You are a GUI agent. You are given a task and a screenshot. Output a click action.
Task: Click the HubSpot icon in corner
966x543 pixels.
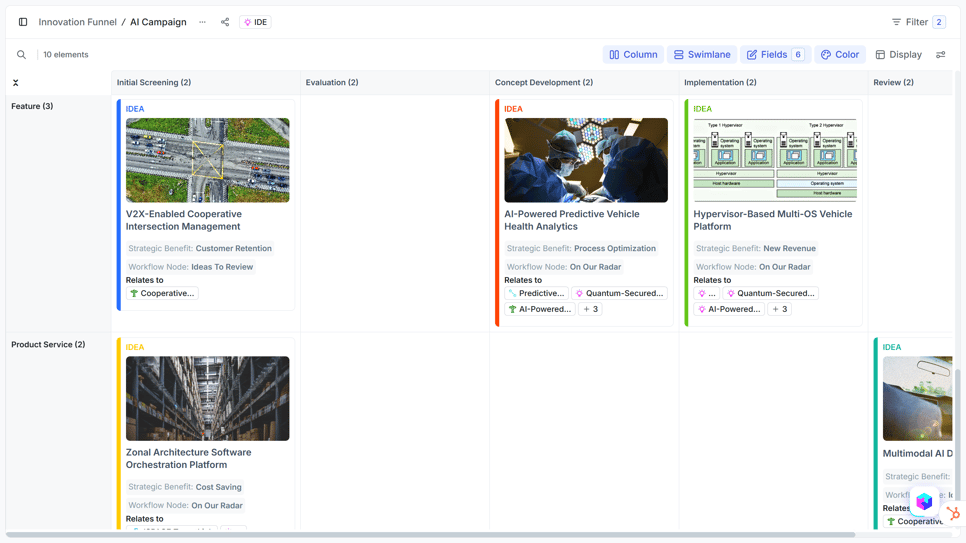click(953, 513)
